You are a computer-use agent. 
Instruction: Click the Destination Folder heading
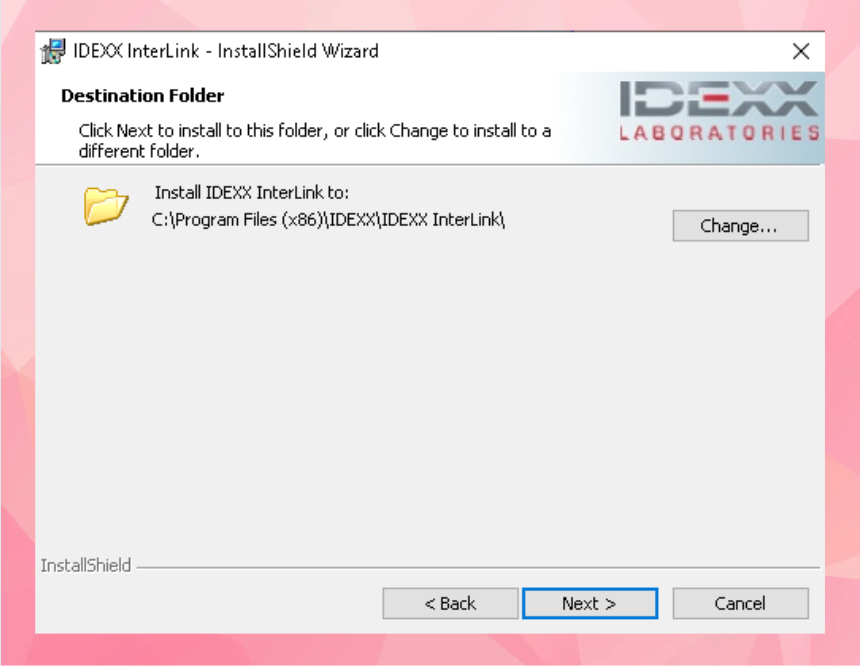[143, 95]
